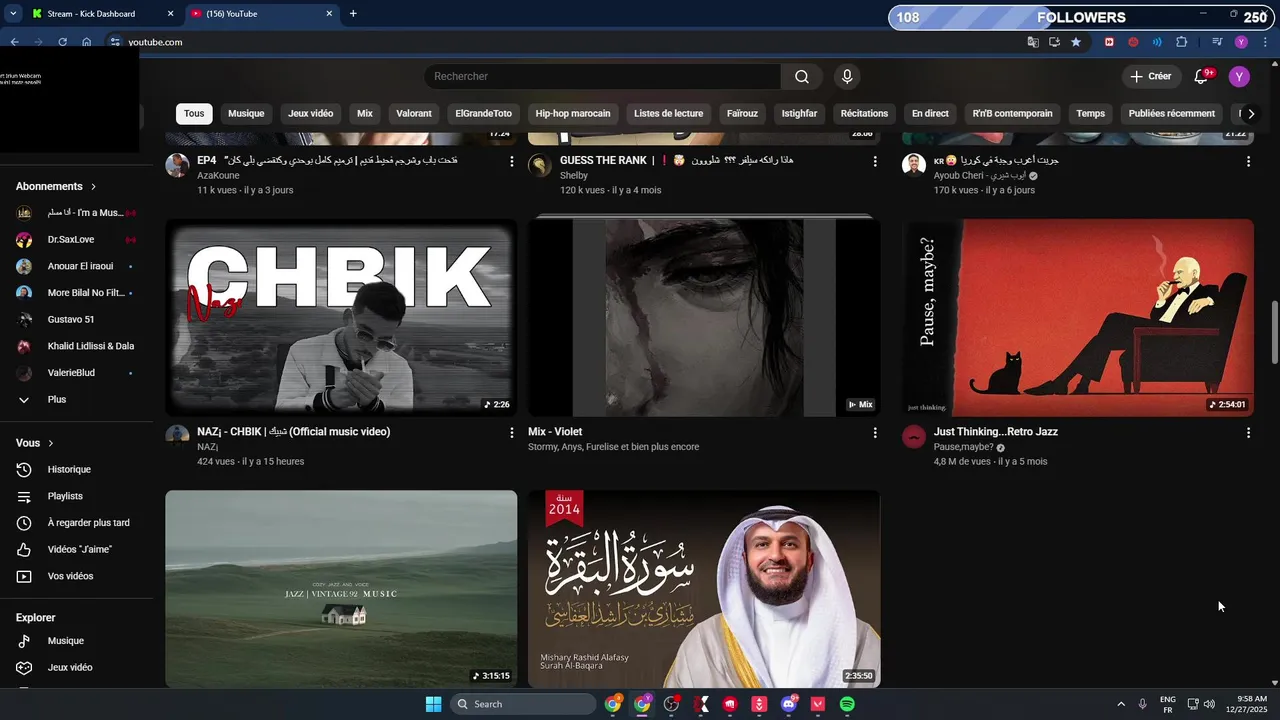Click the search magnifier button
This screenshot has height=720, width=1280.
coord(802,77)
